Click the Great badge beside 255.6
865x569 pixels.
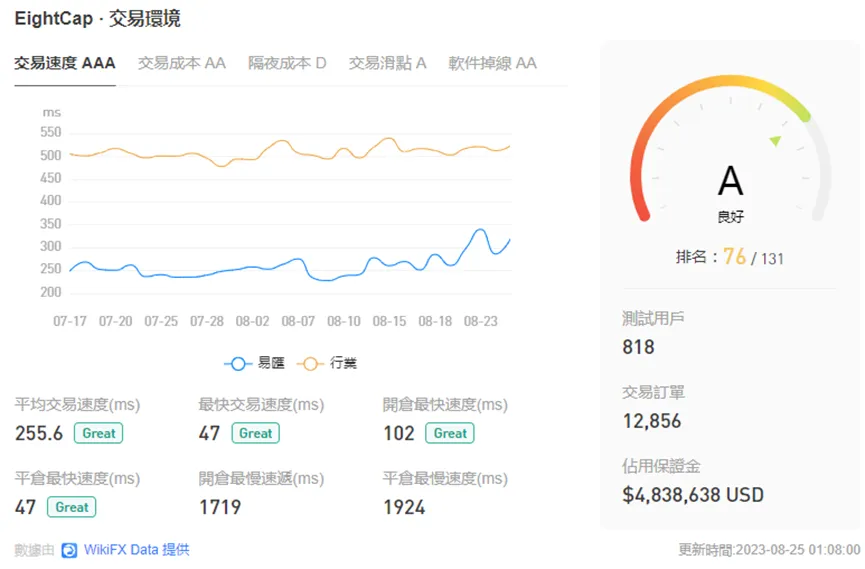99,433
